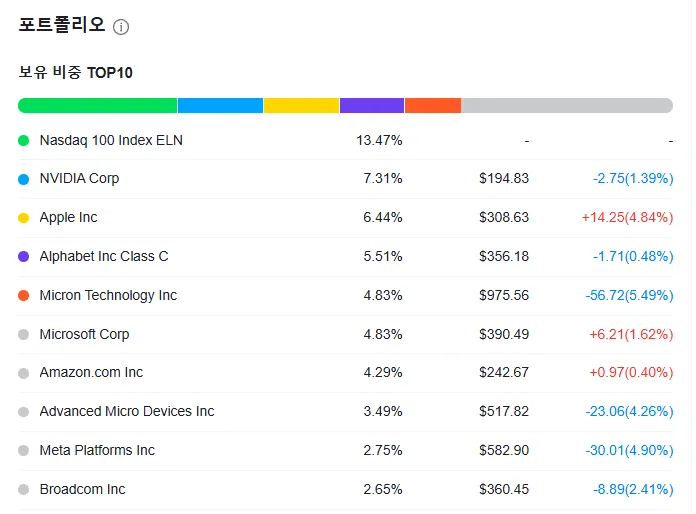The width and height of the screenshot is (696, 514).
Task: Open the Meta Platforms Inc holding
Action: coord(97,450)
